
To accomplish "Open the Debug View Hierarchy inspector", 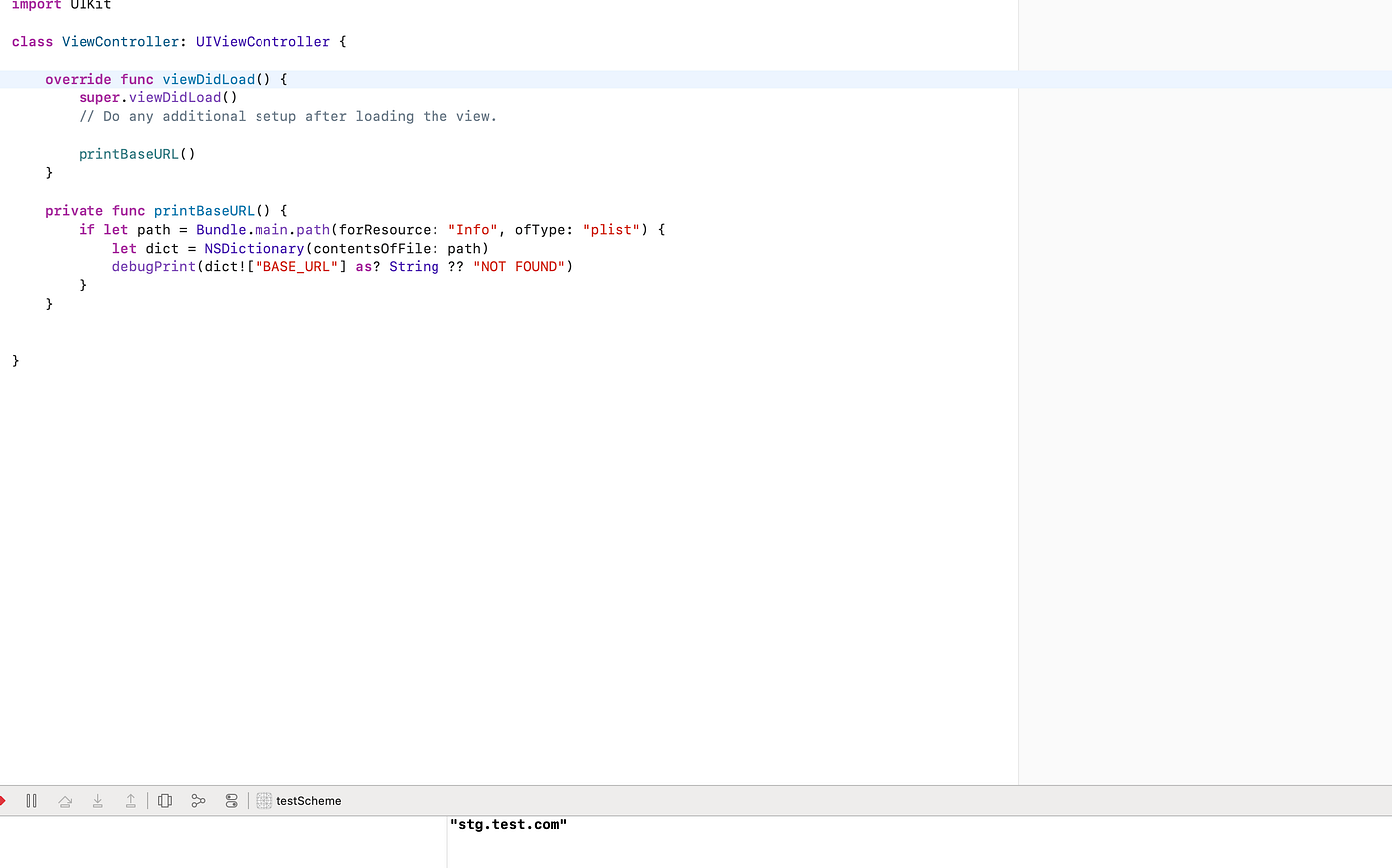I will (165, 800).
